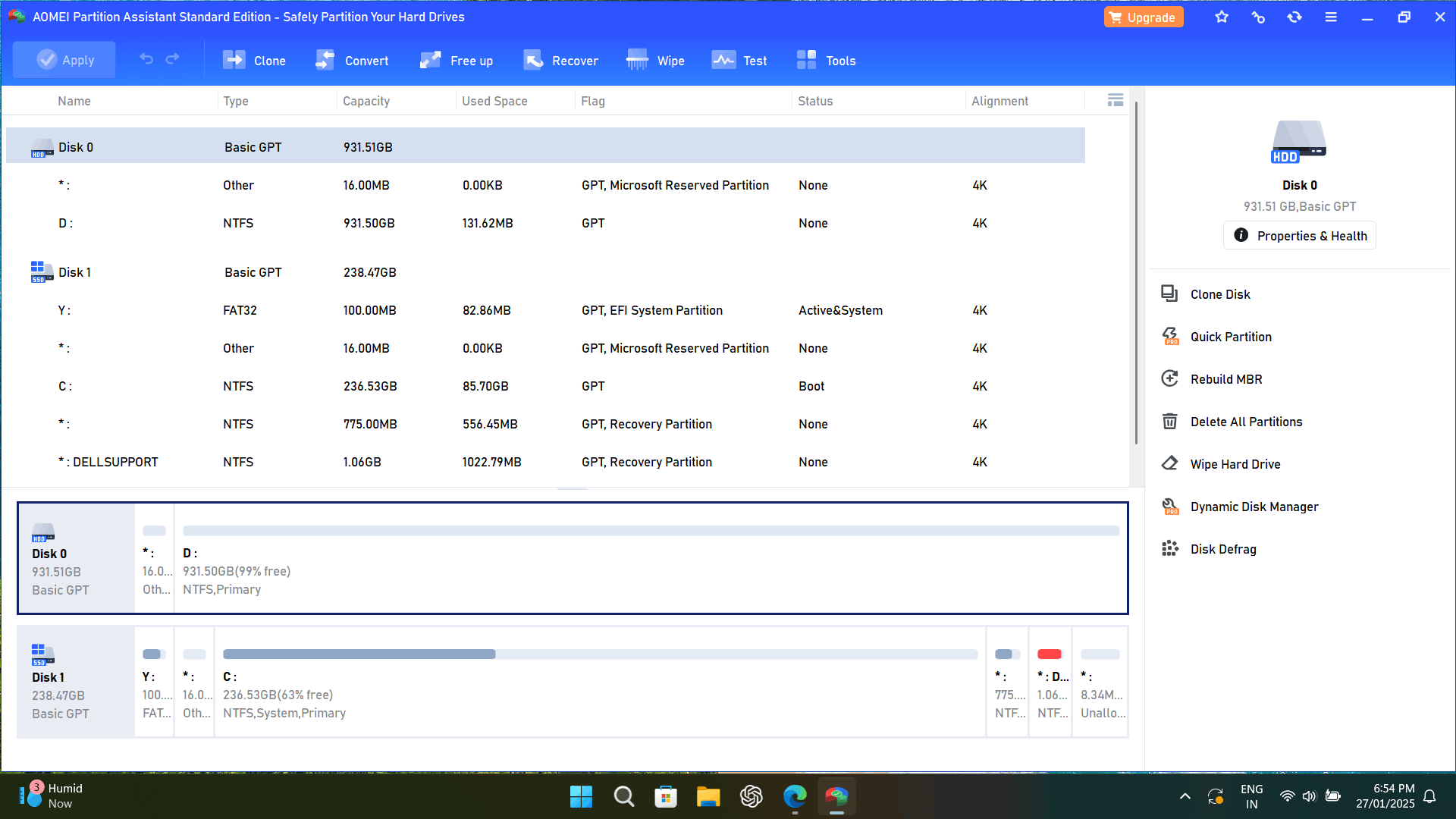Select the Wipe toolbar tool
The width and height of the screenshot is (1456, 819).
click(x=655, y=61)
